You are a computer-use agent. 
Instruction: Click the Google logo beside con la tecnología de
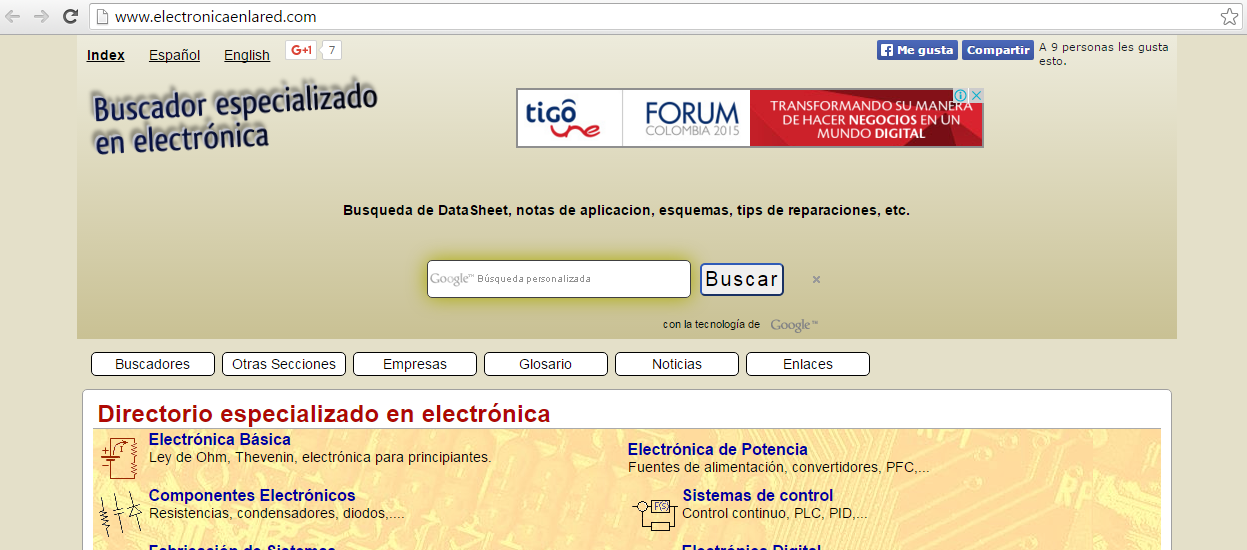tap(794, 325)
